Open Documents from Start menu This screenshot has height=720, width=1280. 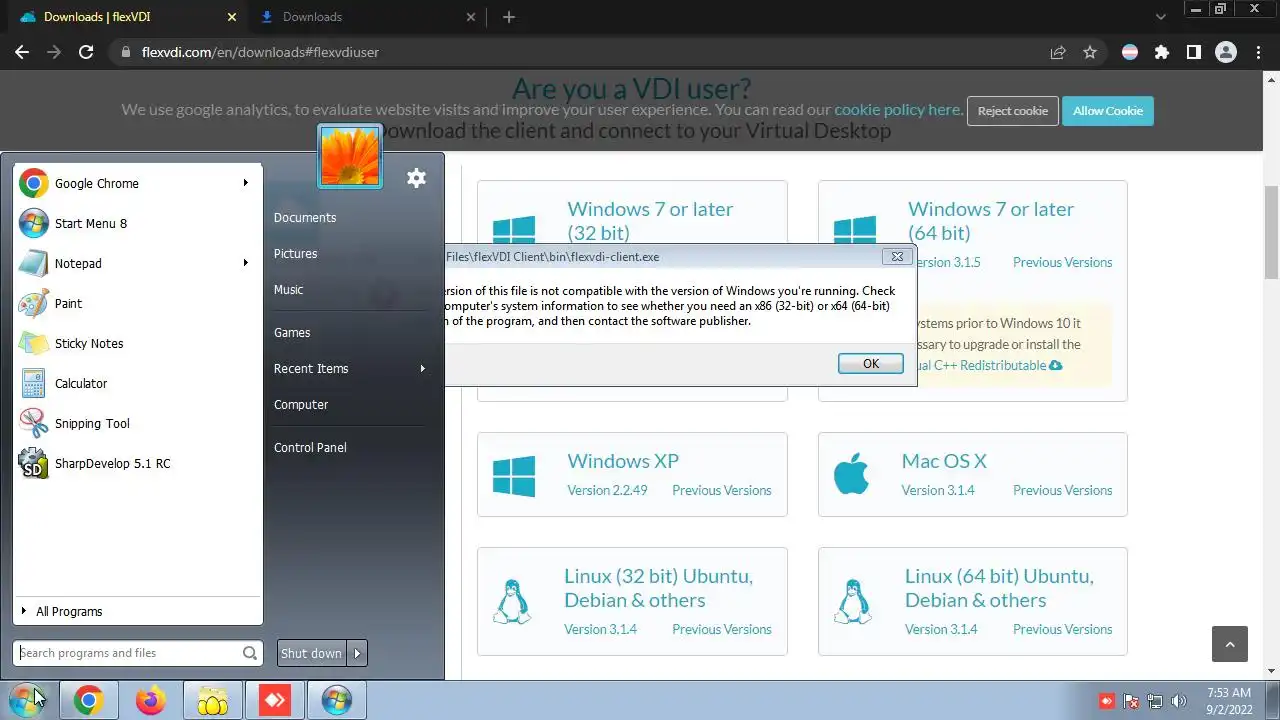coord(305,217)
